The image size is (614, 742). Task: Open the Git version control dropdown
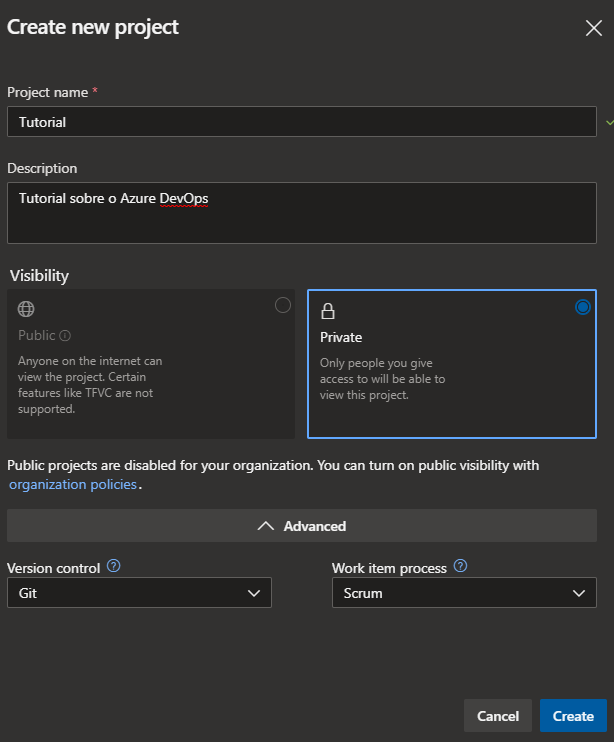[x=140, y=592]
